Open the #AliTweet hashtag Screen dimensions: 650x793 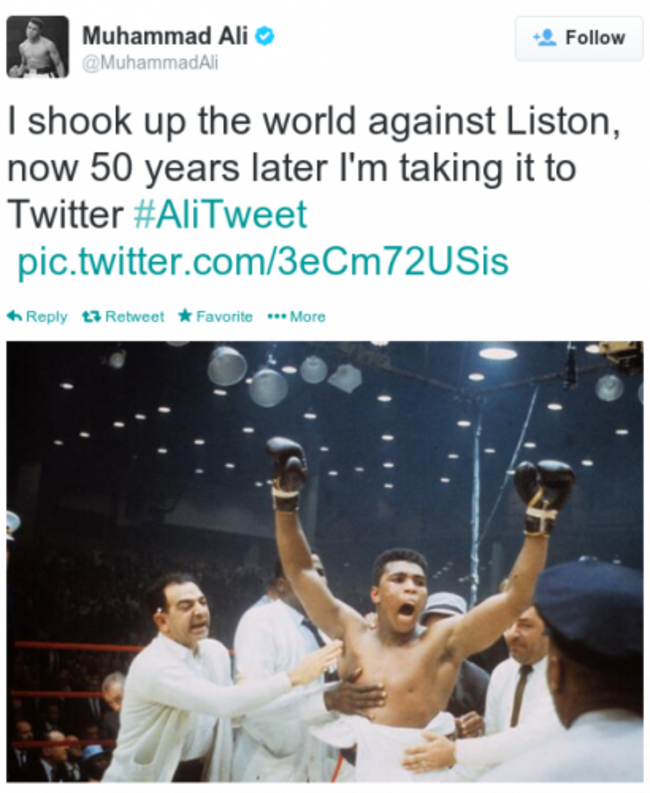pos(220,214)
